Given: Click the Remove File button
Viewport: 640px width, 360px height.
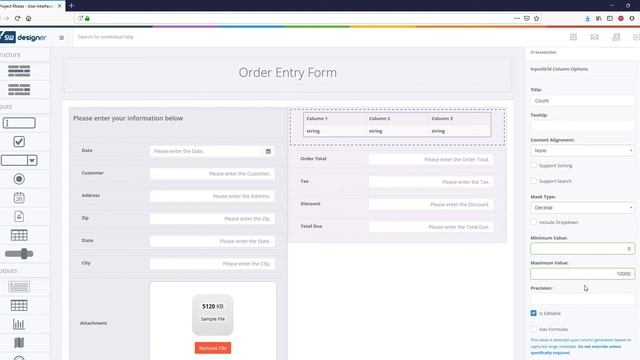Looking at the screenshot, I should point(213,348).
